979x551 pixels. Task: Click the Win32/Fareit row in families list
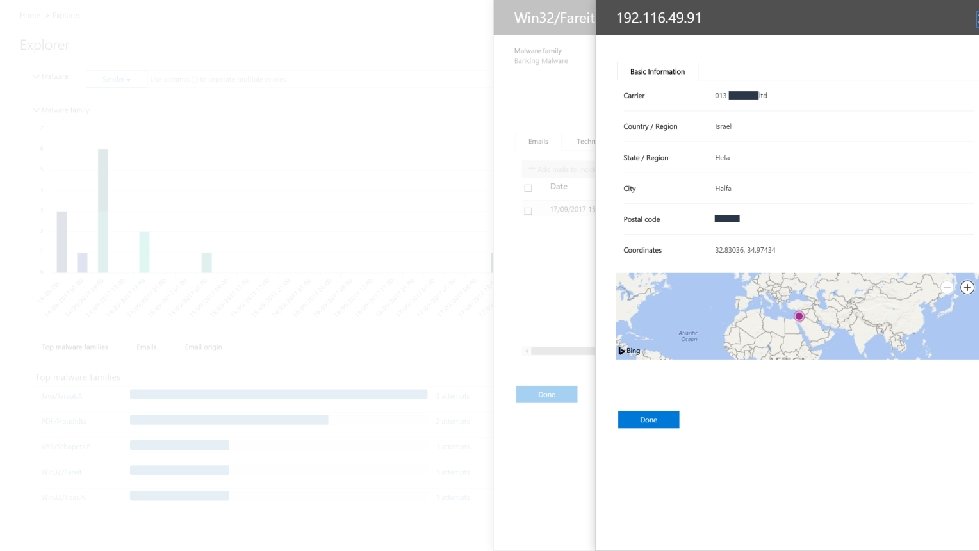point(255,472)
